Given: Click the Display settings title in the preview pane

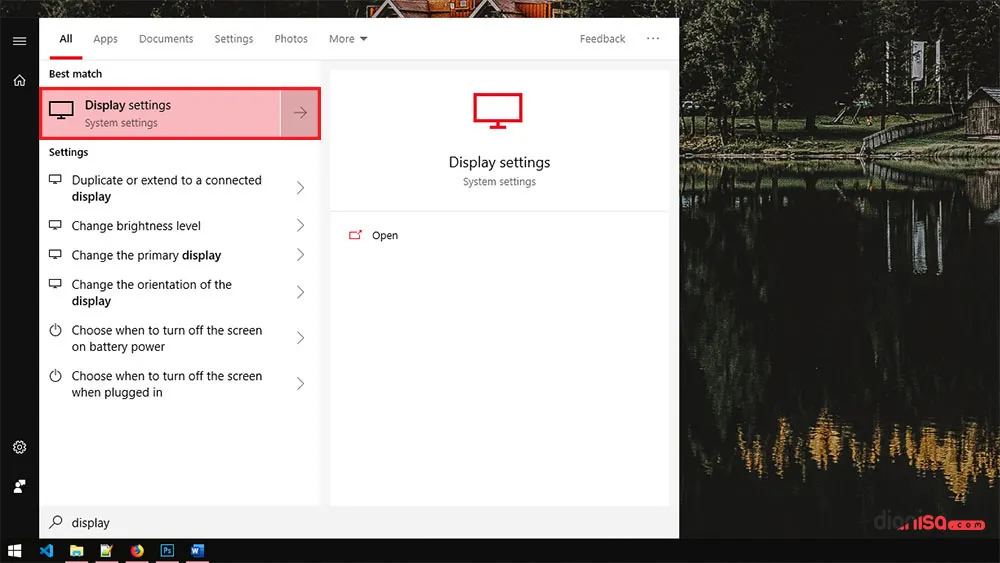Looking at the screenshot, I should point(499,162).
